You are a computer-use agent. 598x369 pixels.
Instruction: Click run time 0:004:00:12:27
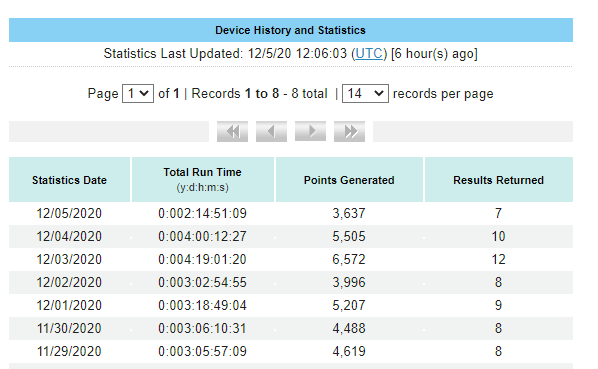pos(203,236)
